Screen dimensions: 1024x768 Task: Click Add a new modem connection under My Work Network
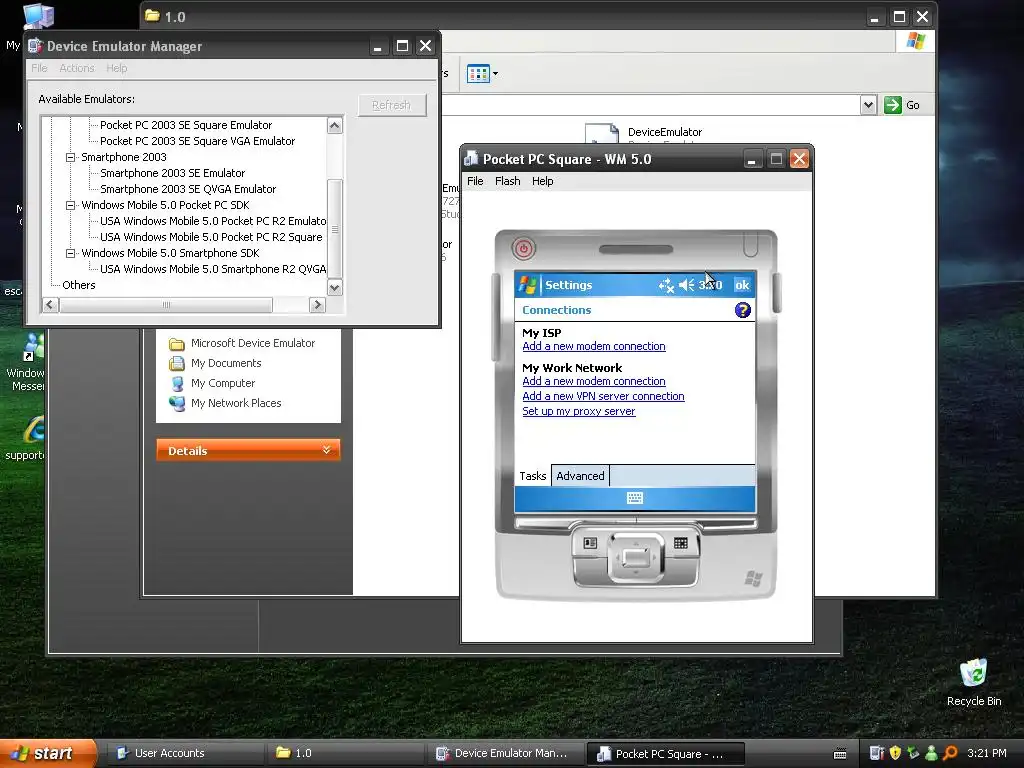(x=594, y=381)
